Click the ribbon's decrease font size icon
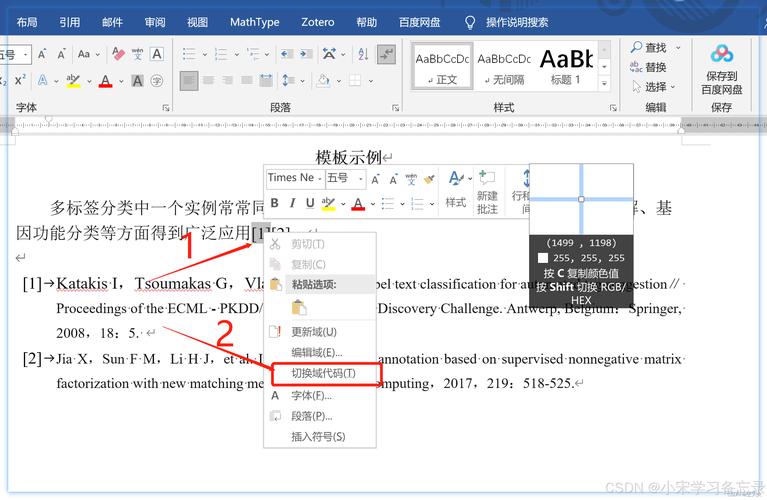The image size is (767, 500). (x=61, y=54)
